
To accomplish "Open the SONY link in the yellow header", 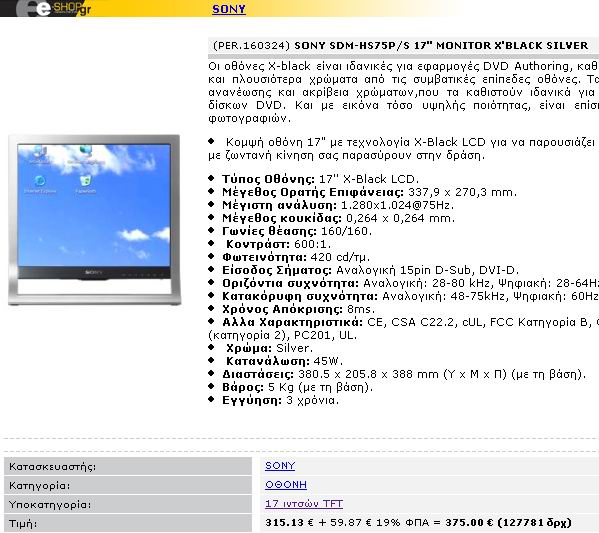I will click(229, 9).
